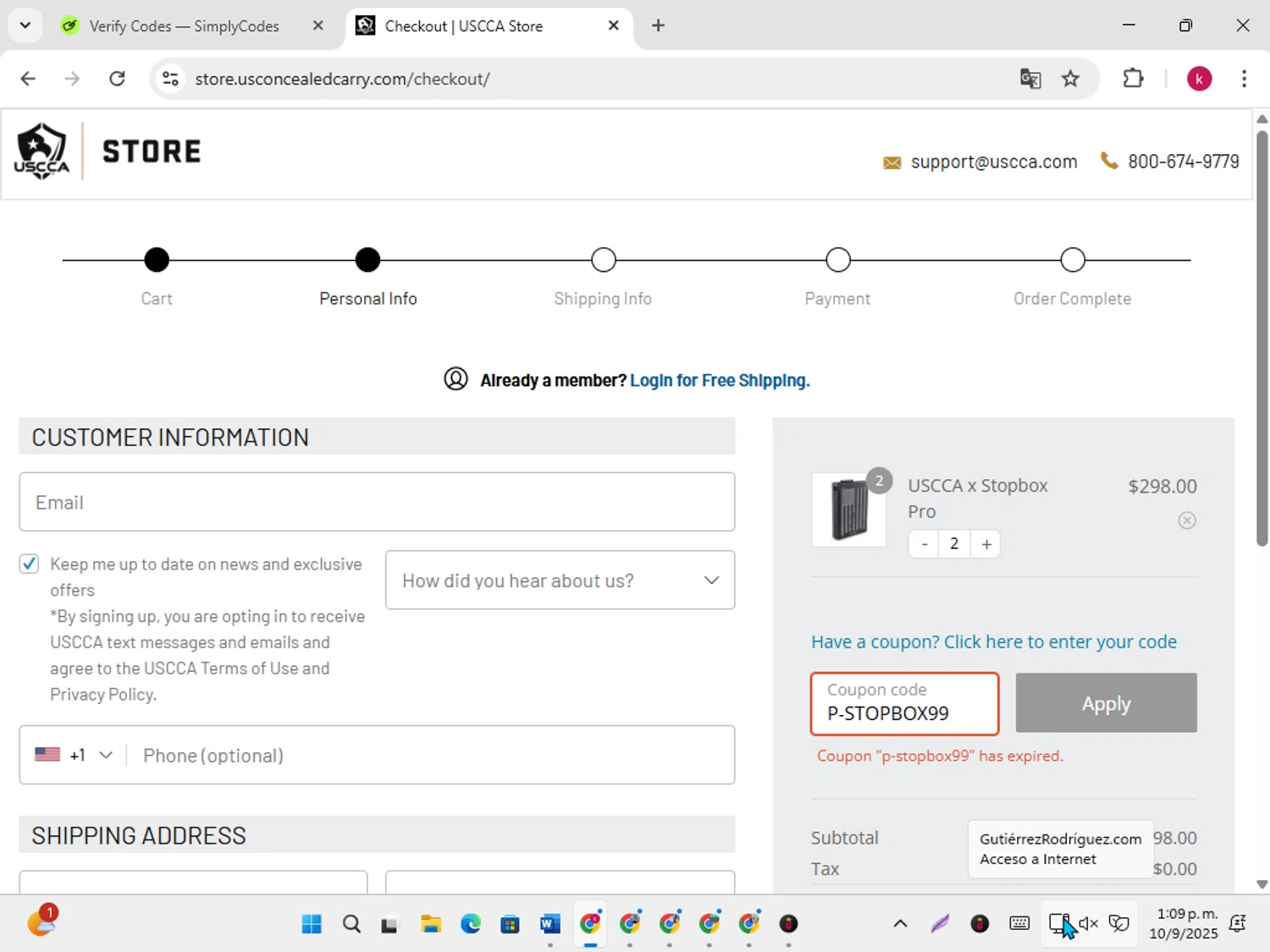Click the Order Complete step marker

pos(1072,260)
